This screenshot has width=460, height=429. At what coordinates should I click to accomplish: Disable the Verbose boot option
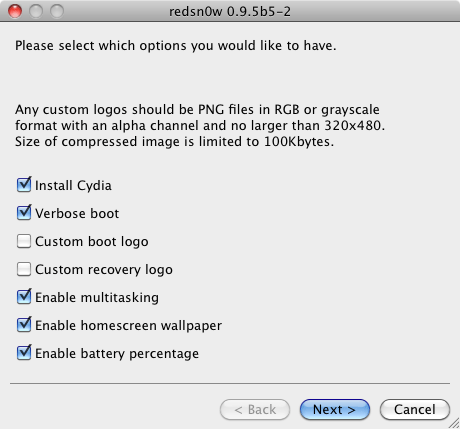(x=24, y=213)
